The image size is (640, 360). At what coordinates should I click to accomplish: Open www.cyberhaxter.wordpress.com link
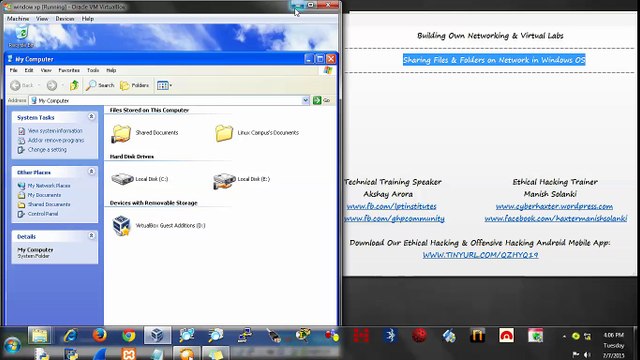click(554, 207)
